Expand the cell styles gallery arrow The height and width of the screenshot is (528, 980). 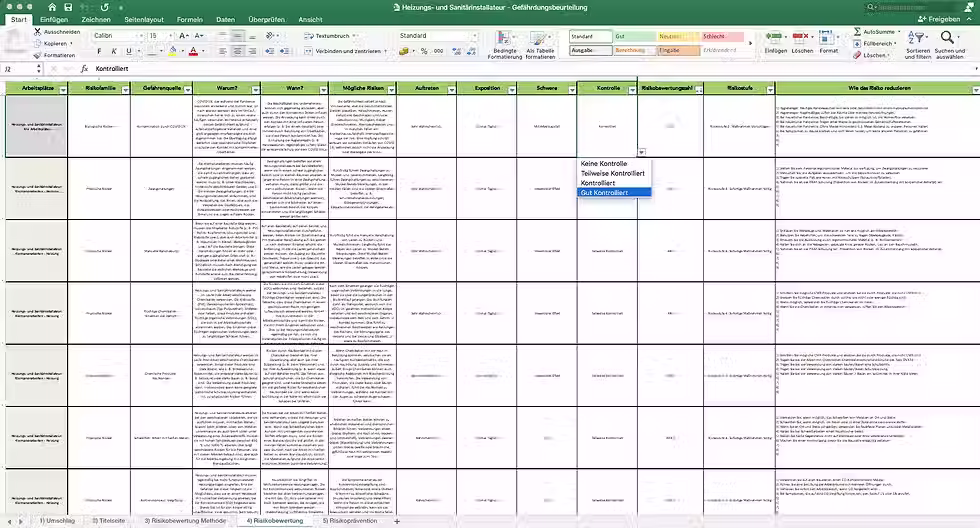point(751,44)
